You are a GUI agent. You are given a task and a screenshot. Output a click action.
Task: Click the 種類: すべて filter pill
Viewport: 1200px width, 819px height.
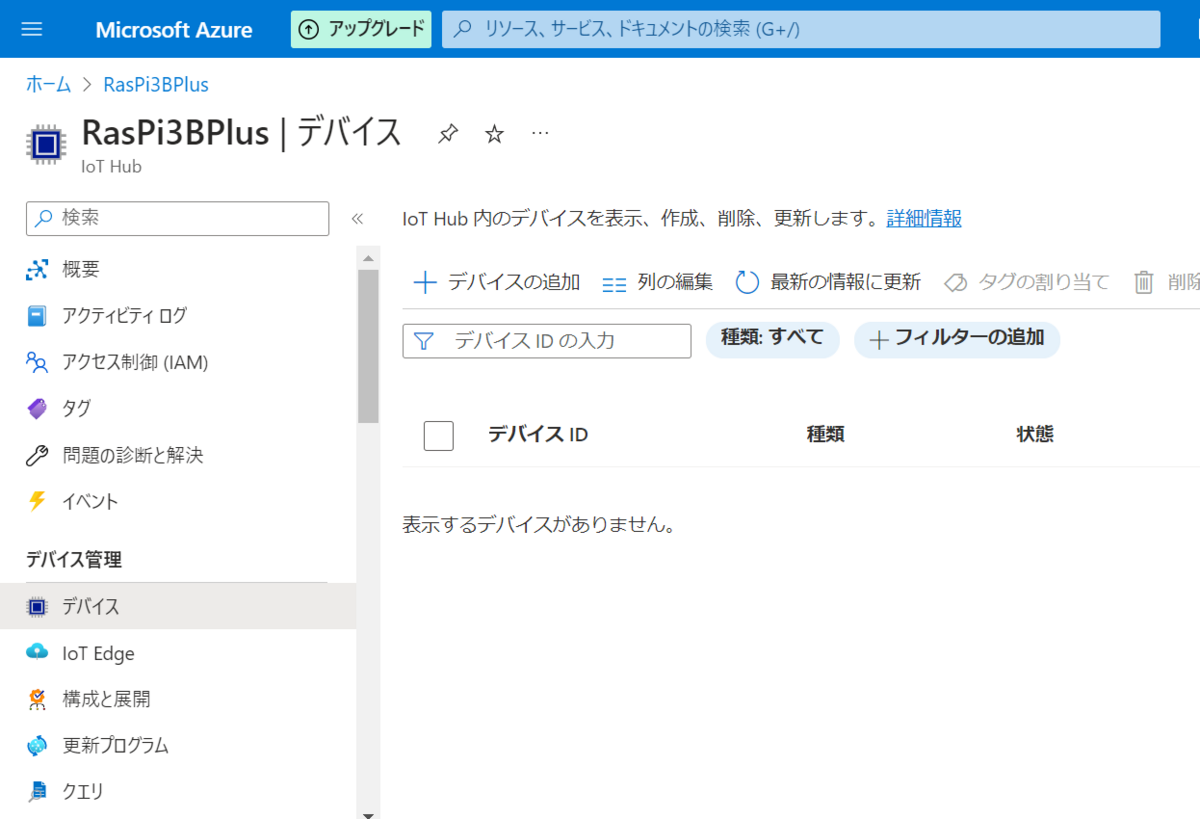[x=773, y=339]
